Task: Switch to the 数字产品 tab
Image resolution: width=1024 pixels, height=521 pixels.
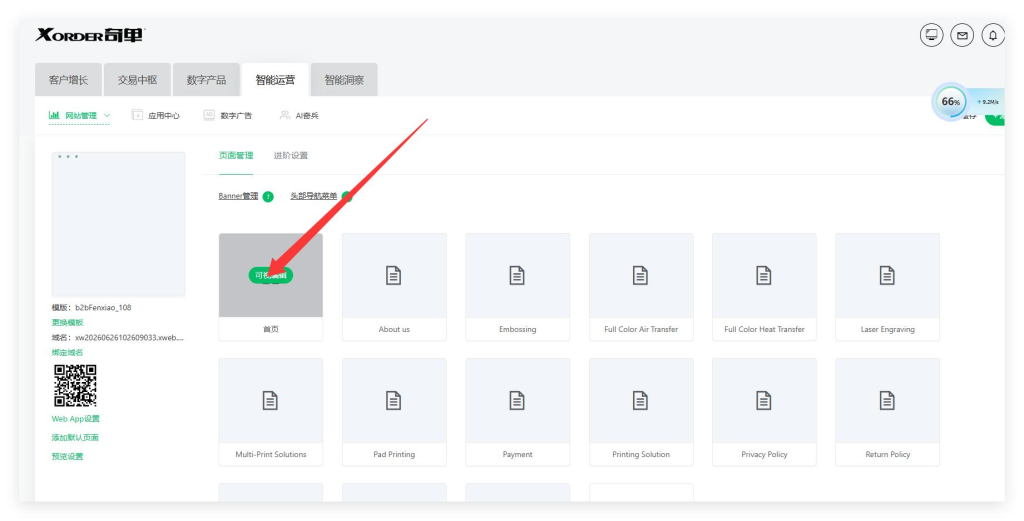Action: (x=206, y=80)
